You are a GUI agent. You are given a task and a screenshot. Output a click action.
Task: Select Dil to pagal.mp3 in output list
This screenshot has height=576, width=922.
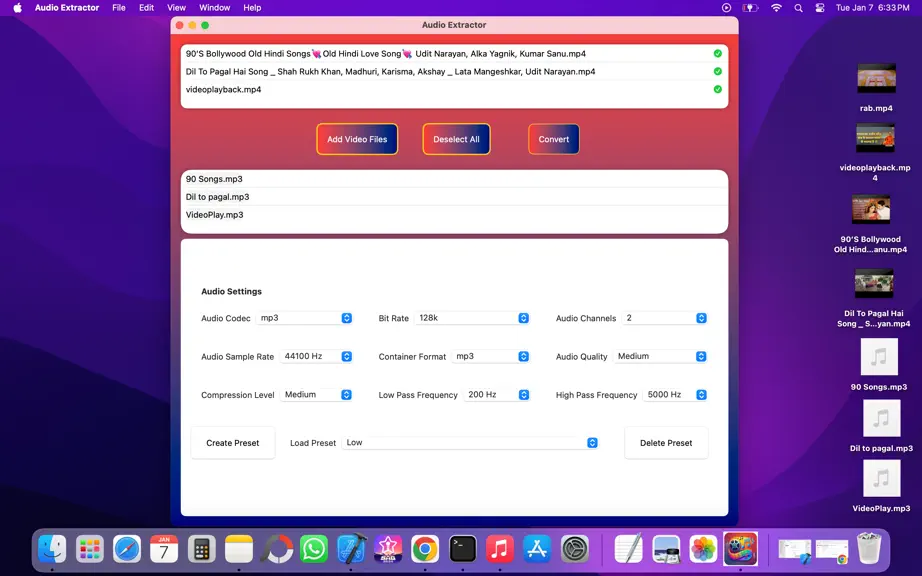454,197
